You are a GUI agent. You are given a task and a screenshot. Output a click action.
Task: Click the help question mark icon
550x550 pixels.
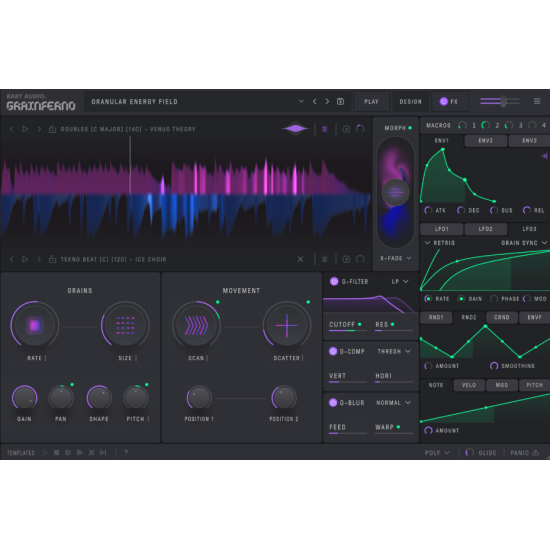pyautogui.click(x=126, y=452)
